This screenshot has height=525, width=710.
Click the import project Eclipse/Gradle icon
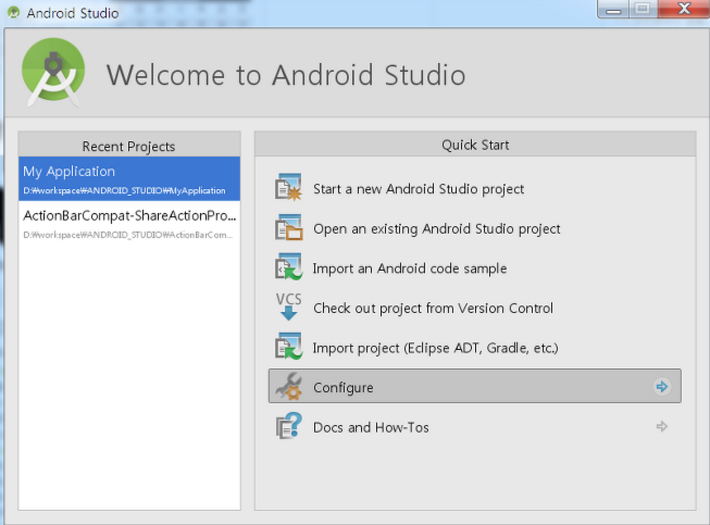(288, 347)
